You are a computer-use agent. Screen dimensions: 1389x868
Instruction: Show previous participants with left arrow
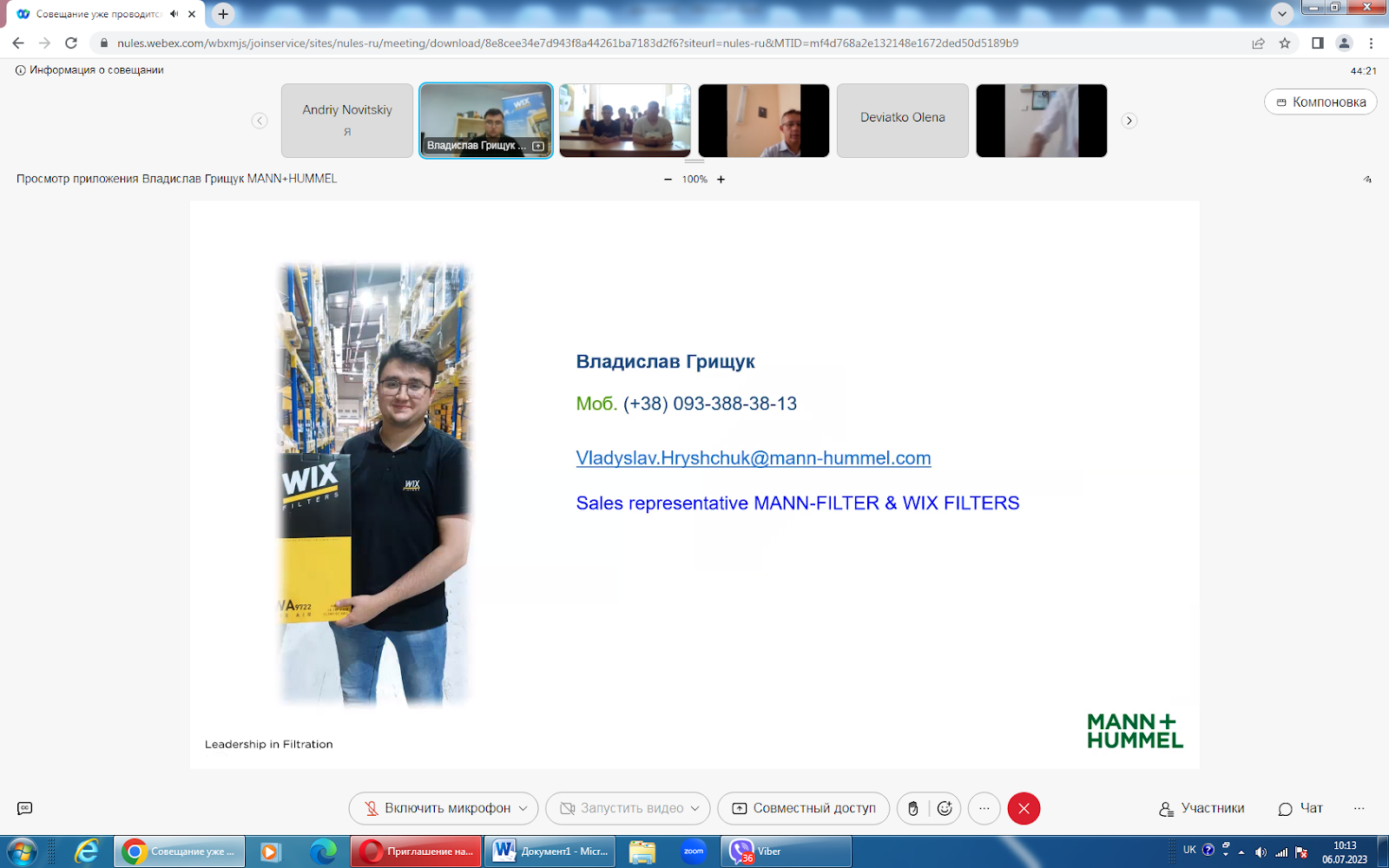(x=260, y=121)
